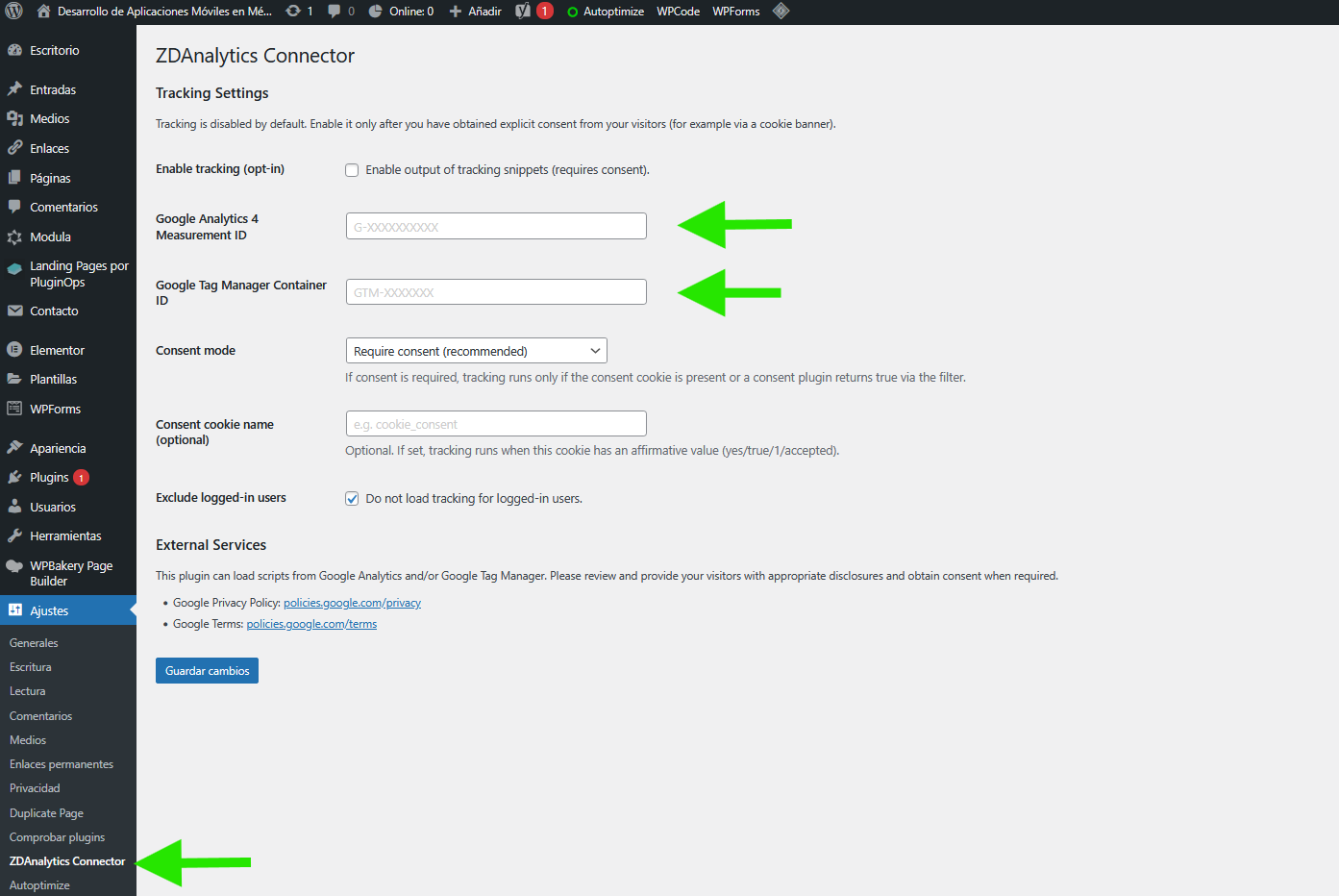Enable output of tracking snippets checkbox
The height and width of the screenshot is (896, 1339).
352,170
